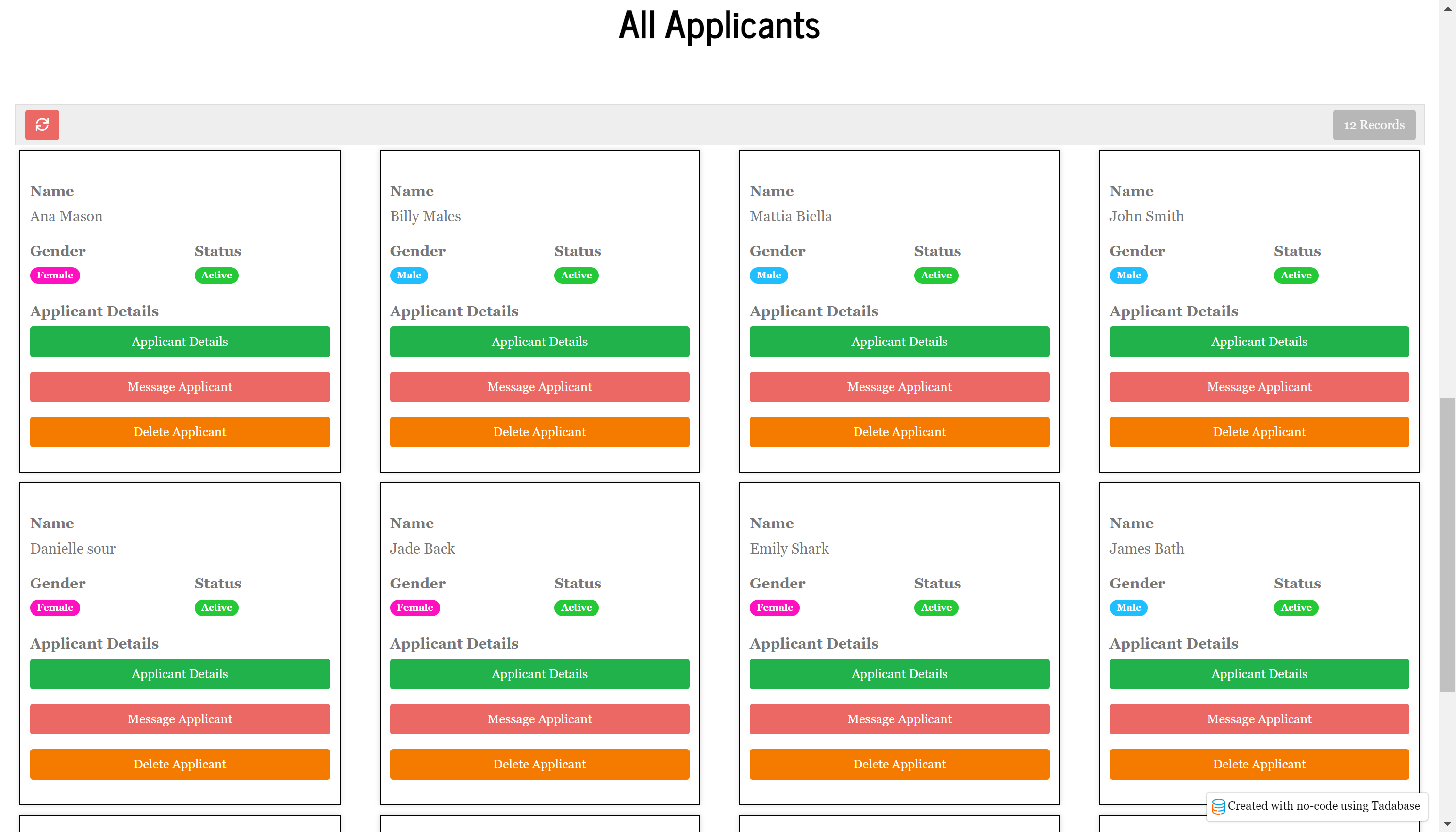Open Applicant Details for James Bath

click(x=1259, y=674)
